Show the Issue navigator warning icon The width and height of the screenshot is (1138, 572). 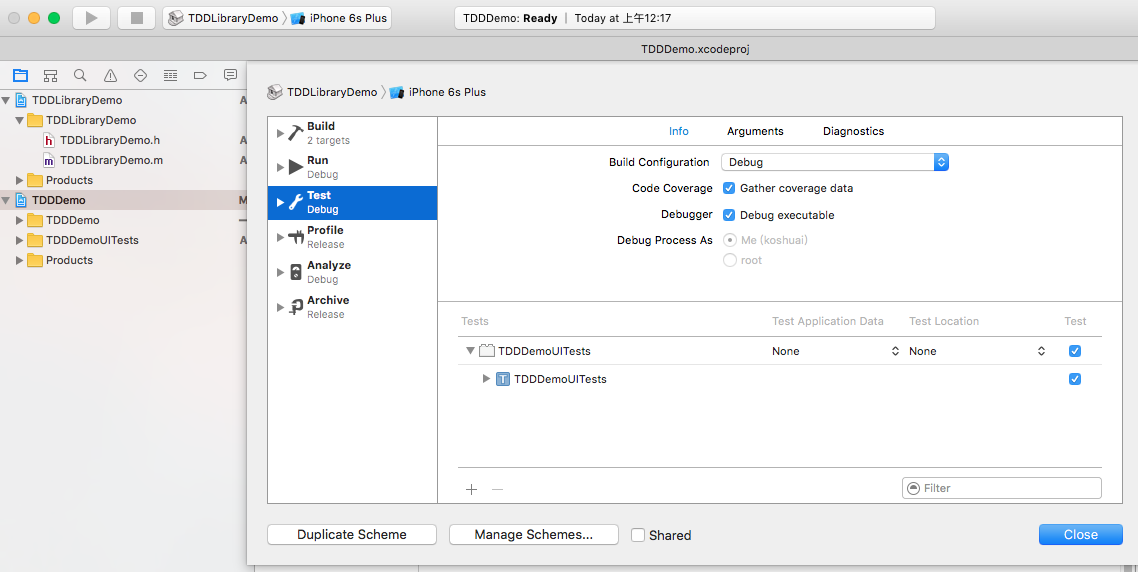point(110,75)
